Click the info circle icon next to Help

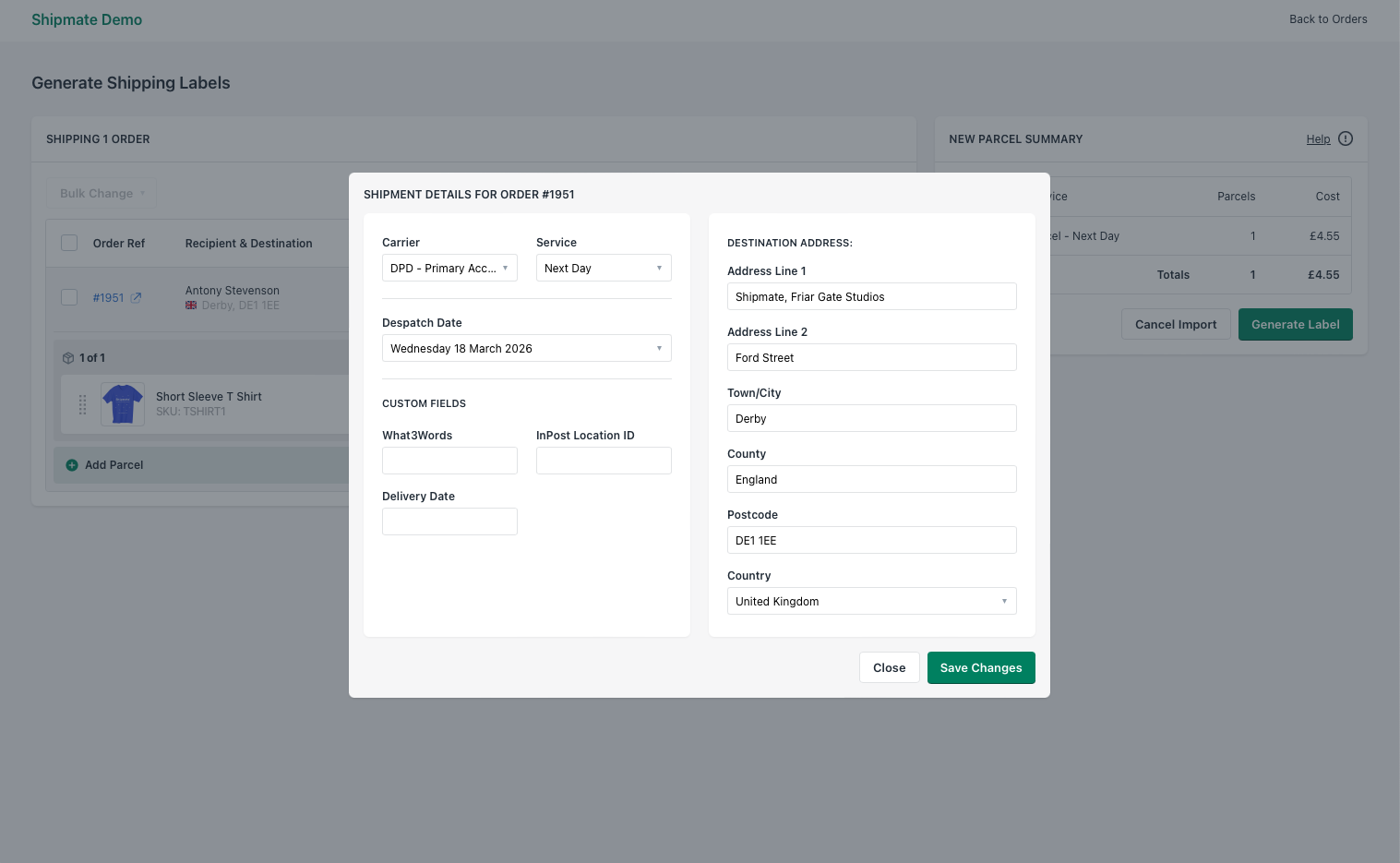[1345, 138]
